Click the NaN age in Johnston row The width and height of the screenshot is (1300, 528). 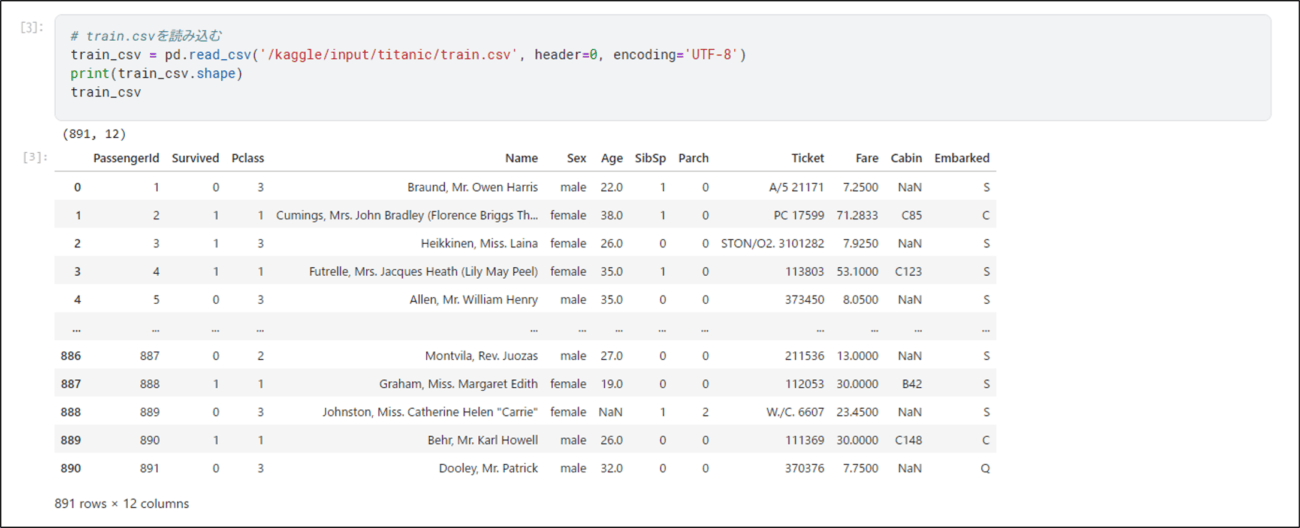click(610, 411)
